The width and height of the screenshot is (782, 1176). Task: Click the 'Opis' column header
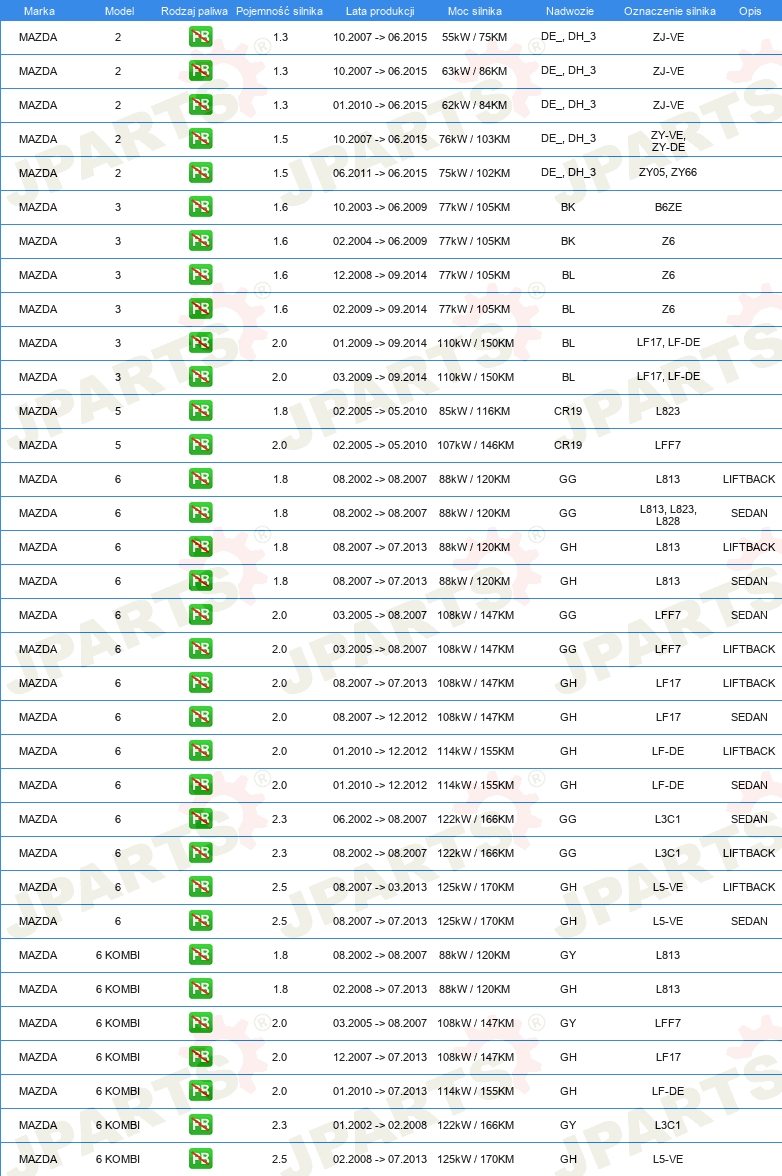coord(750,11)
